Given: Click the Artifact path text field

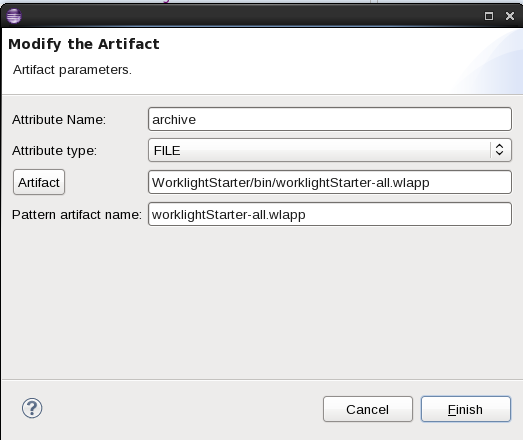Looking at the screenshot, I should pyautogui.click(x=330, y=182).
